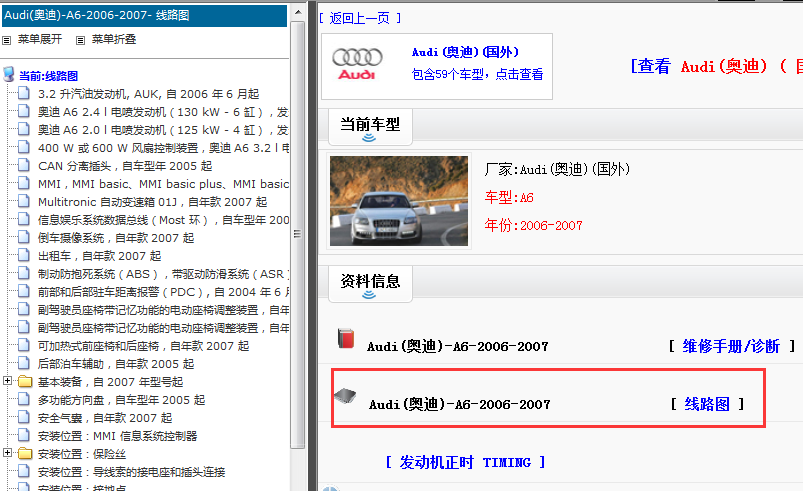This screenshot has width=803, height=491.
Task: Click folder icon of 基本装备，自 2007 年型号起
Action: click(x=25, y=381)
